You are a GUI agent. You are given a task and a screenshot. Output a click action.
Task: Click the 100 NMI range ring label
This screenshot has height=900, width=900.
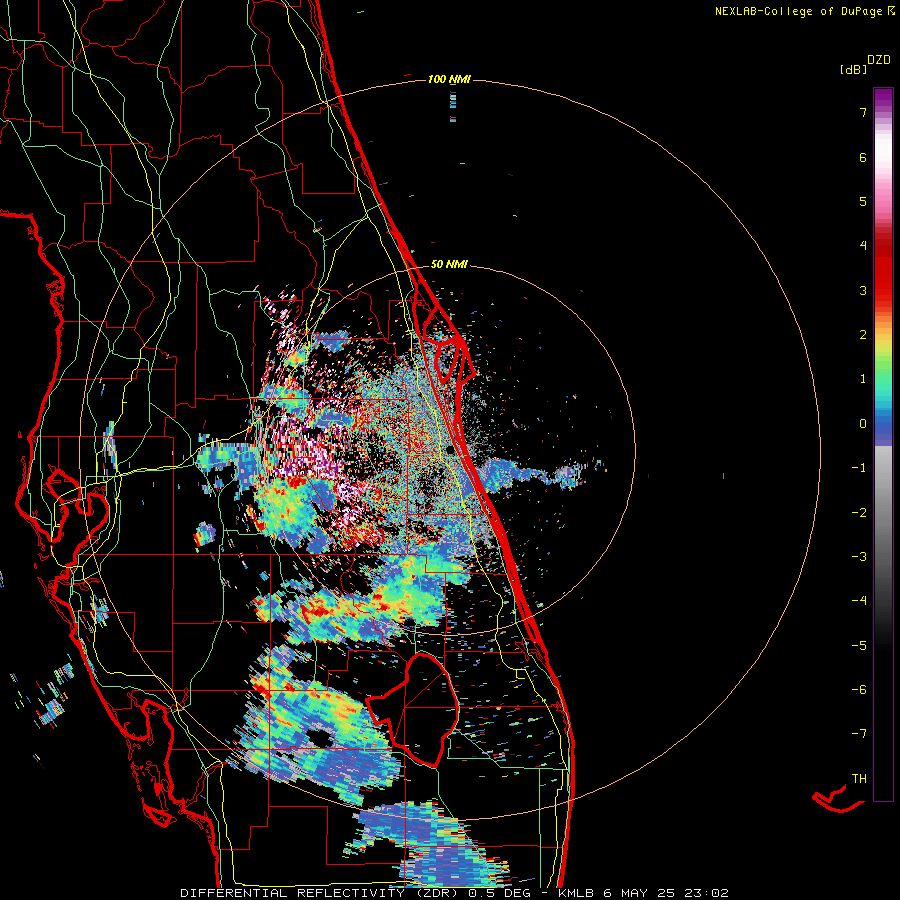[449, 79]
